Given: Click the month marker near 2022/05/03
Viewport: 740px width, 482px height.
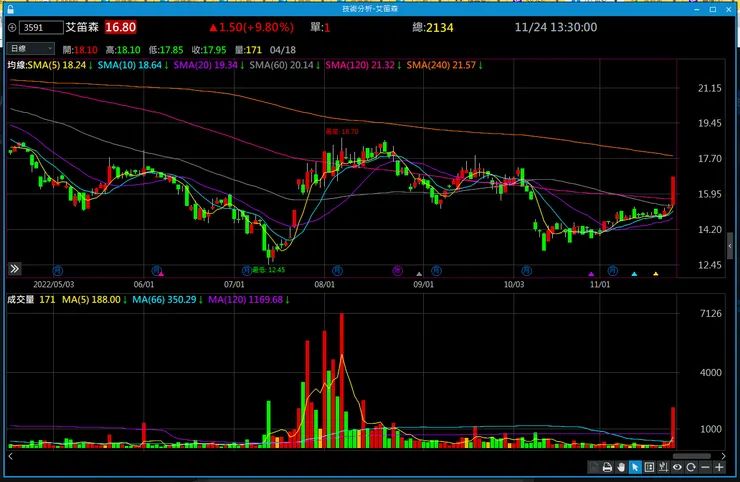Looking at the screenshot, I should point(58,271).
